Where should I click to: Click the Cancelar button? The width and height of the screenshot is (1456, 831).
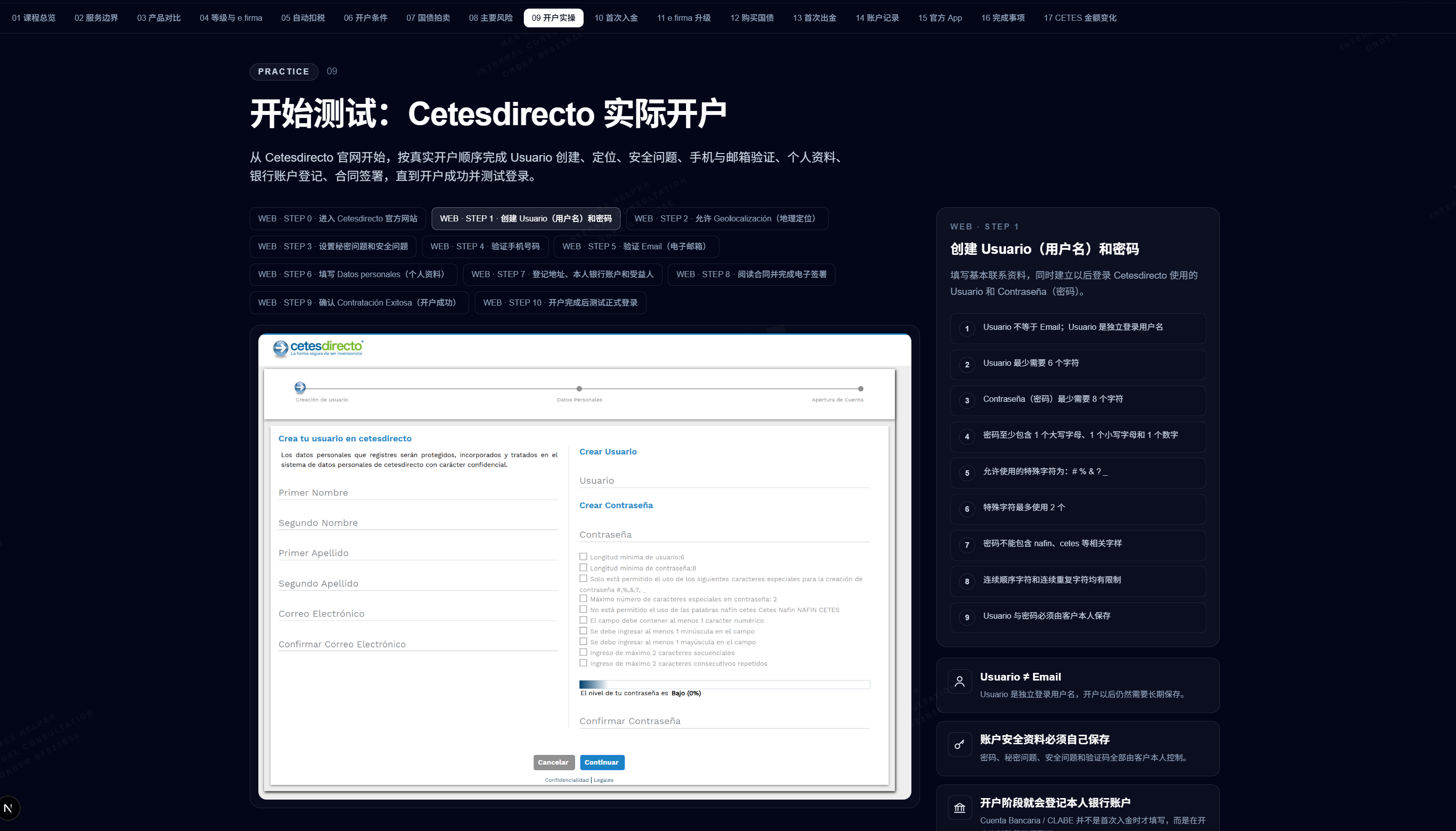553,763
